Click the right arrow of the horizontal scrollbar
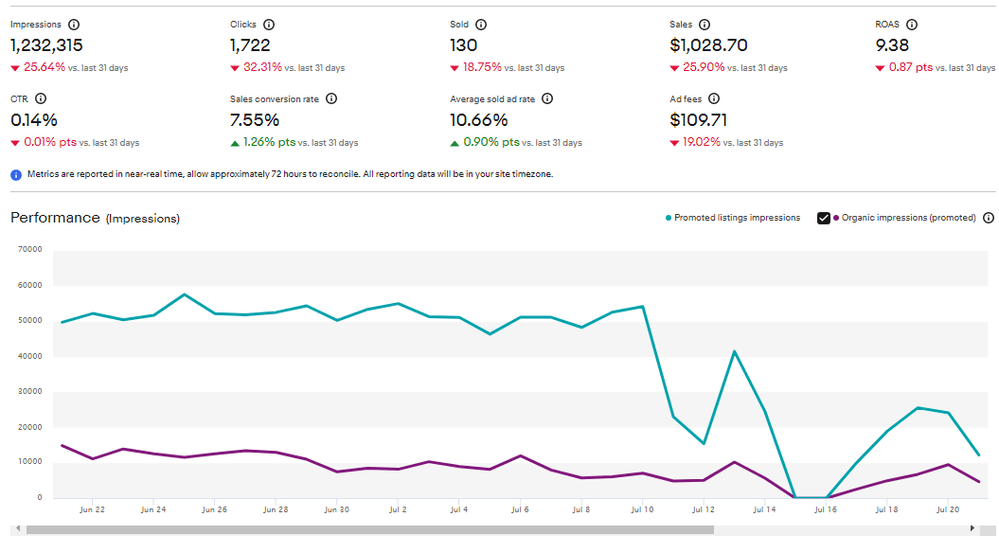The height and width of the screenshot is (552, 999). click(972, 528)
